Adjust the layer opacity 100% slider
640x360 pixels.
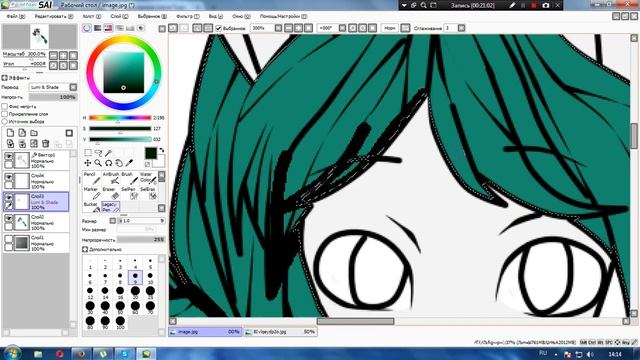[x=53, y=97]
